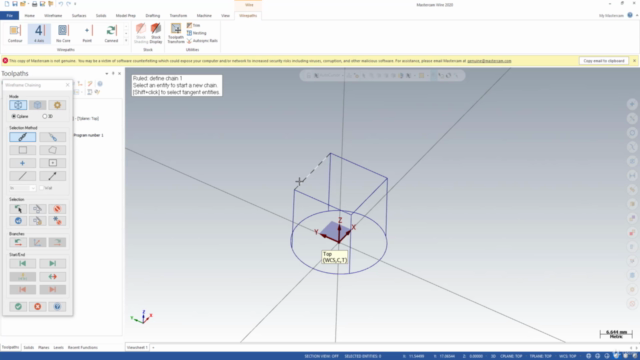The image size is (640, 360).
Task: Click Copy email to clipboard button
Action: coord(604,61)
